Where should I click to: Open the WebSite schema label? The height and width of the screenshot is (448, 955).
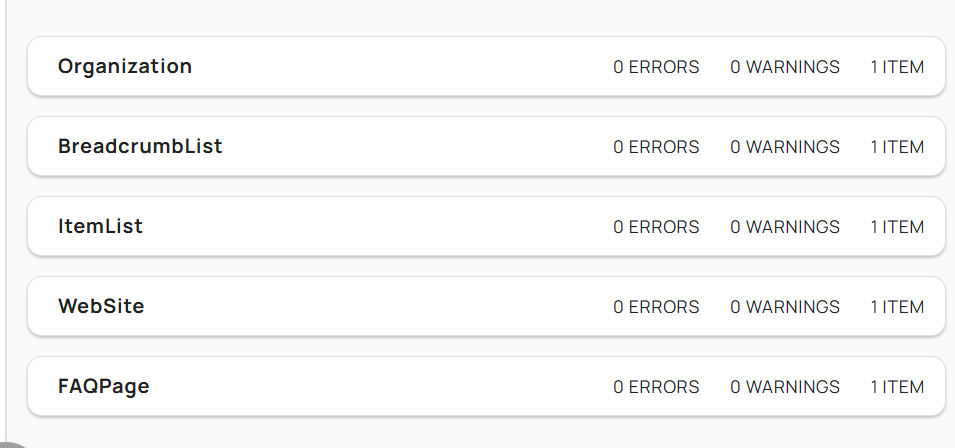tap(101, 307)
